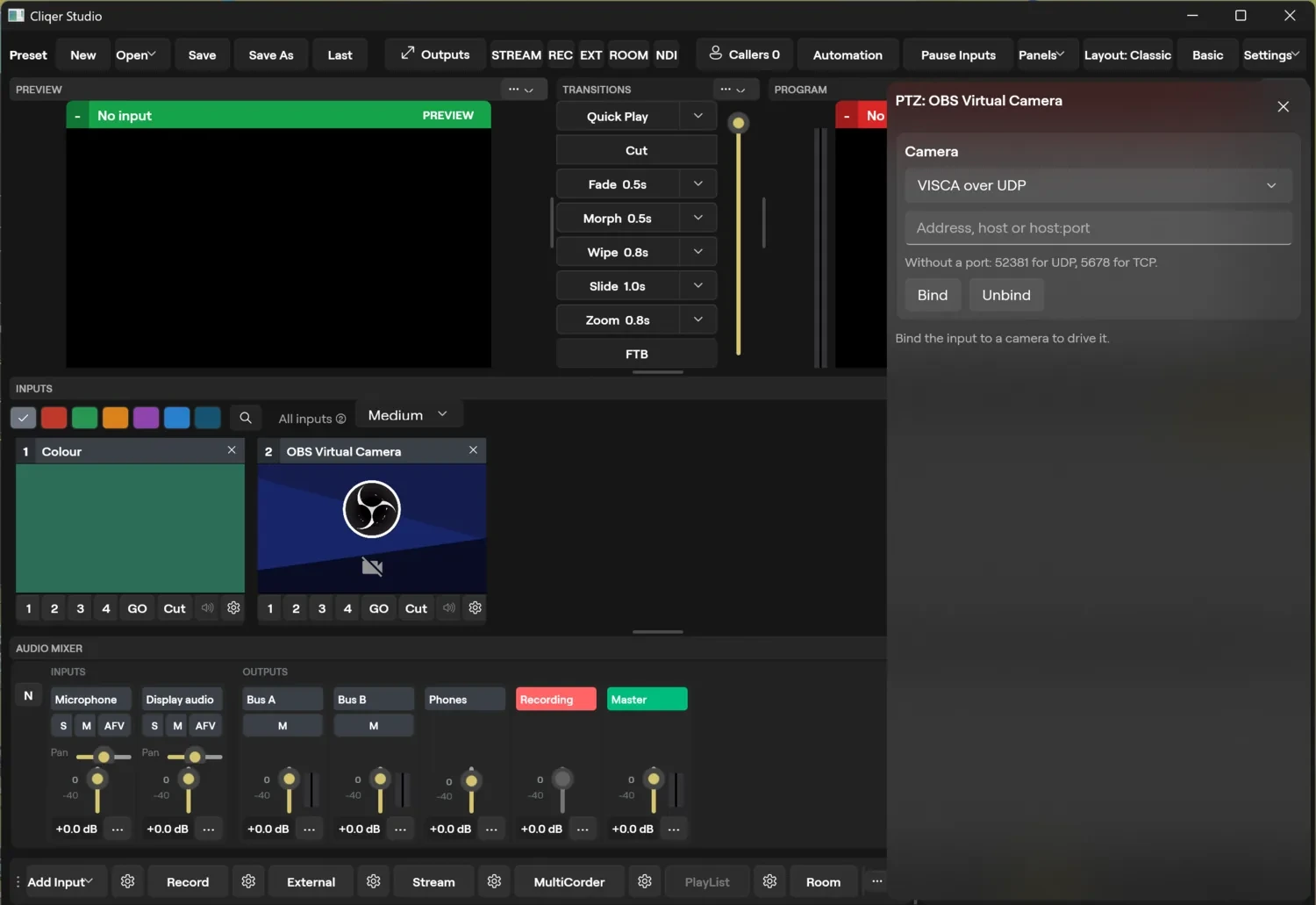Image resolution: width=1316 pixels, height=905 pixels.
Task: Remove the OBS Virtual Camera input
Action: (473, 449)
